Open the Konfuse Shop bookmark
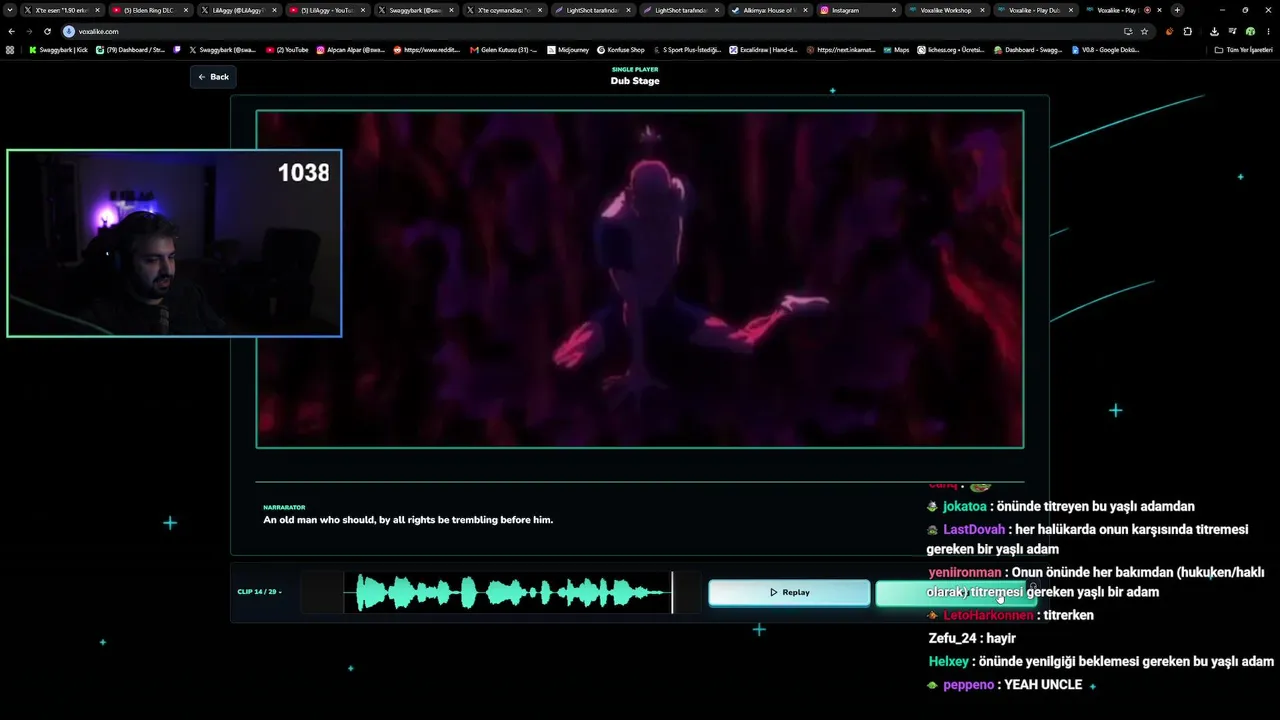1280x720 pixels. 621,49
